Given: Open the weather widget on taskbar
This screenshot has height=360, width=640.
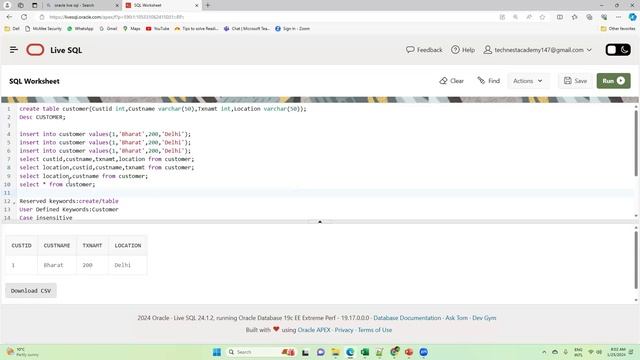Looking at the screenshot, I should [x=23, y=352].
